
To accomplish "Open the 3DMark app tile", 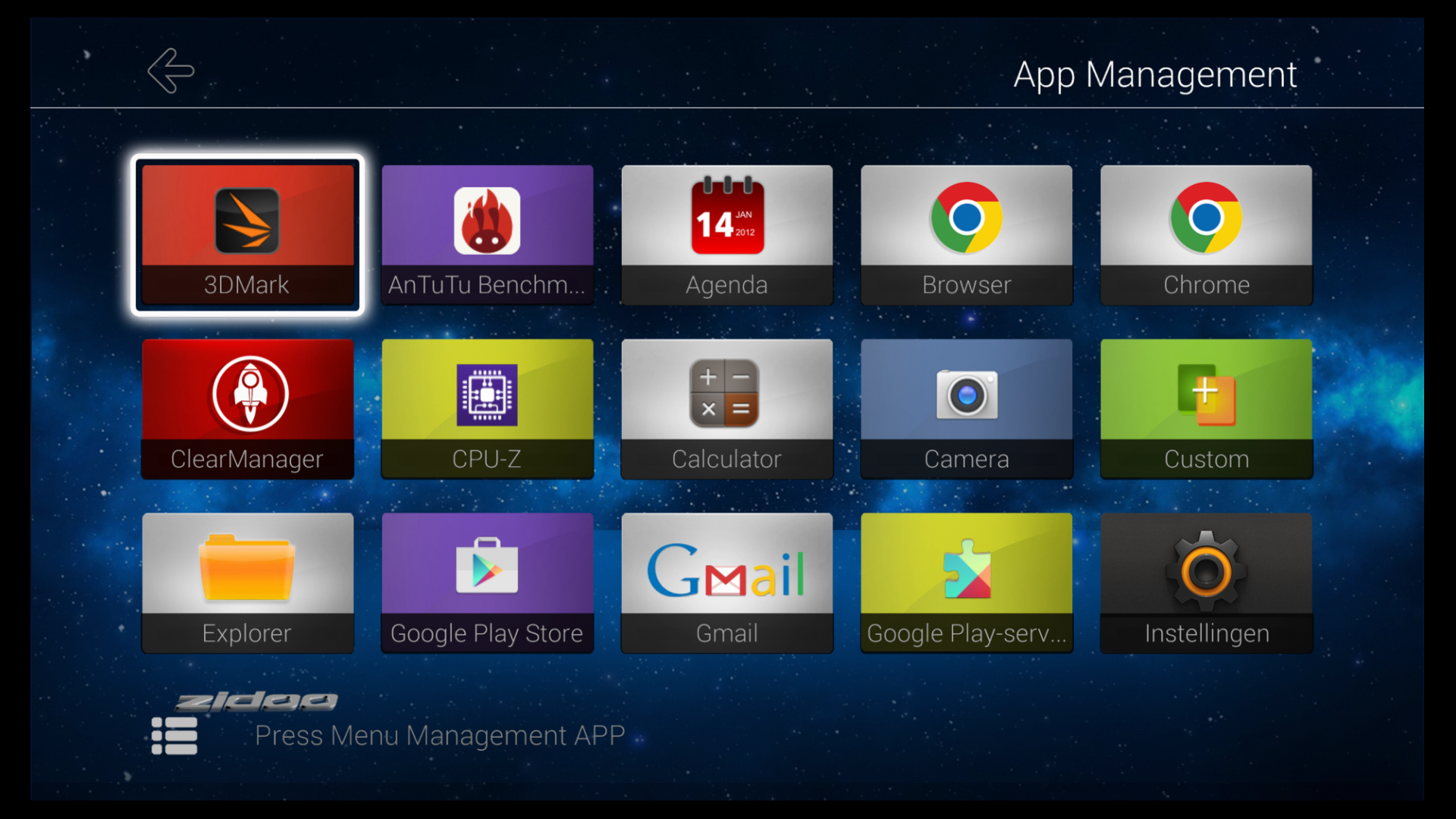I will [x=247, y=235].
